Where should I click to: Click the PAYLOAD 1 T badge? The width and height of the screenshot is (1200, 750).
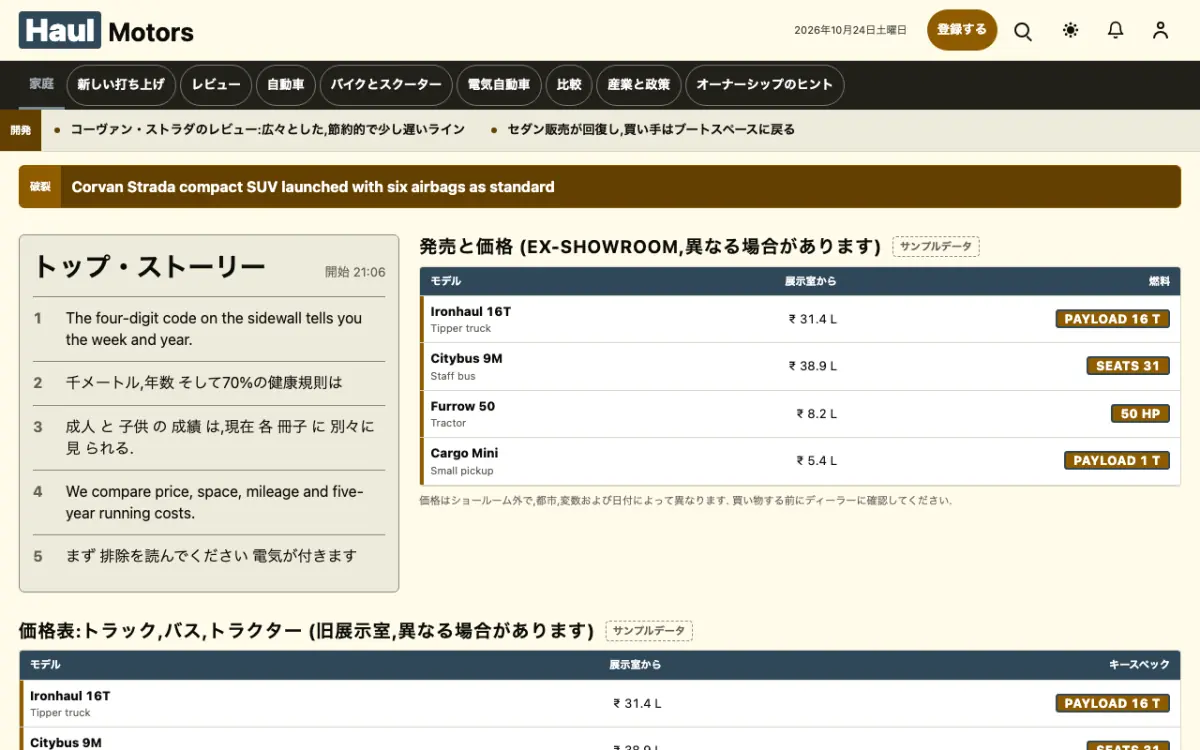(1117, 461)
